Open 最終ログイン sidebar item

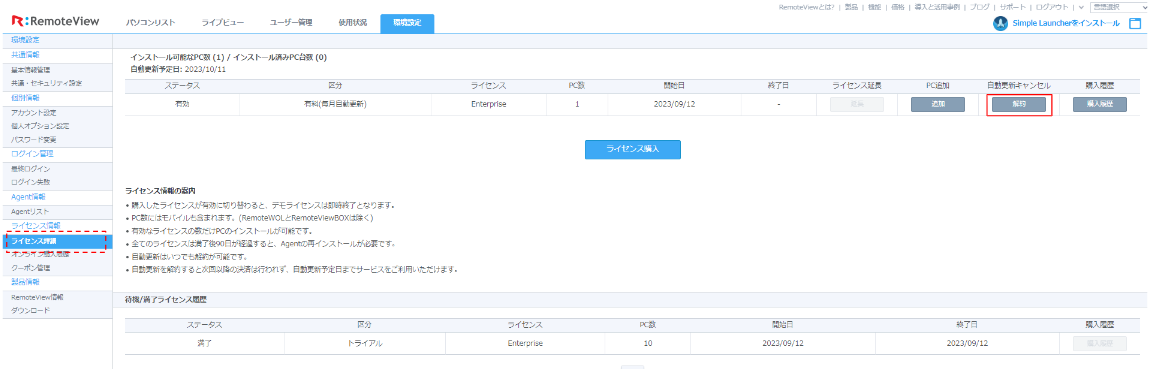30,169
